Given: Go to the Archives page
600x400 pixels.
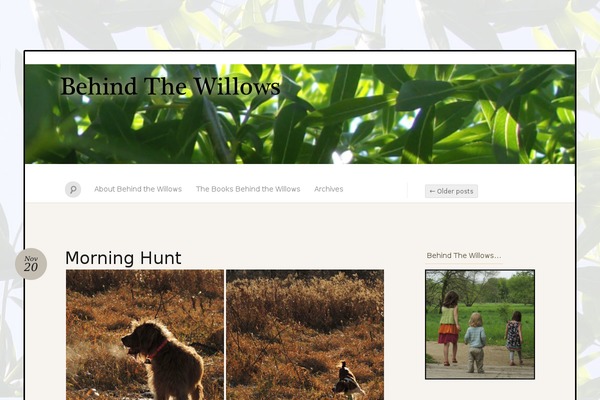Looking at the screenshot, I should tap(329, 189).
